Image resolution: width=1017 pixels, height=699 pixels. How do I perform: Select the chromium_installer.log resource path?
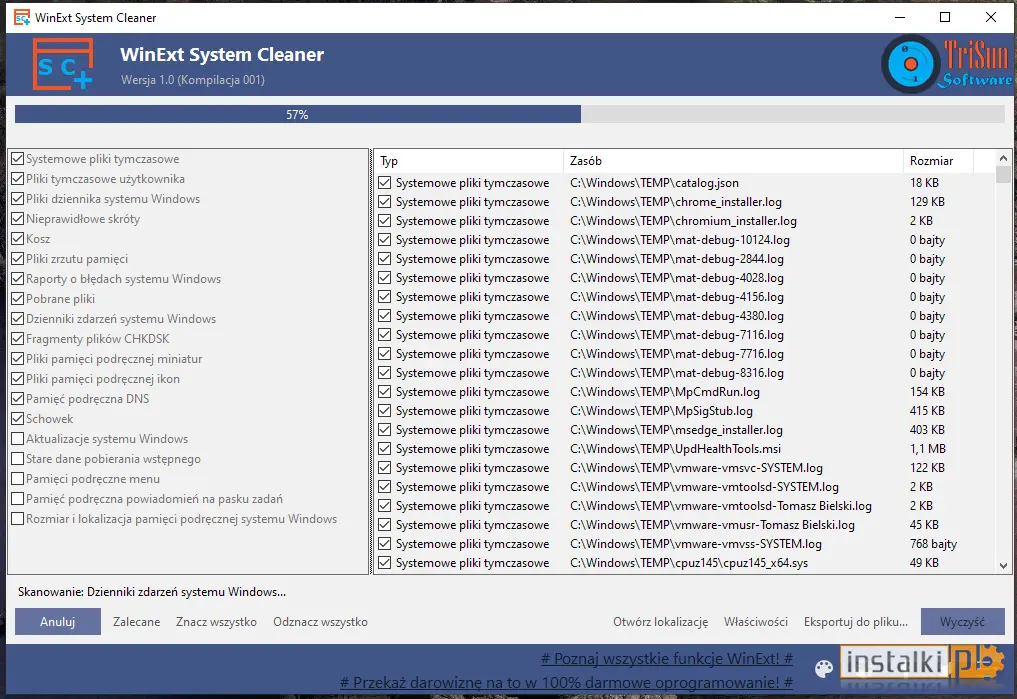tap(684, 221)
